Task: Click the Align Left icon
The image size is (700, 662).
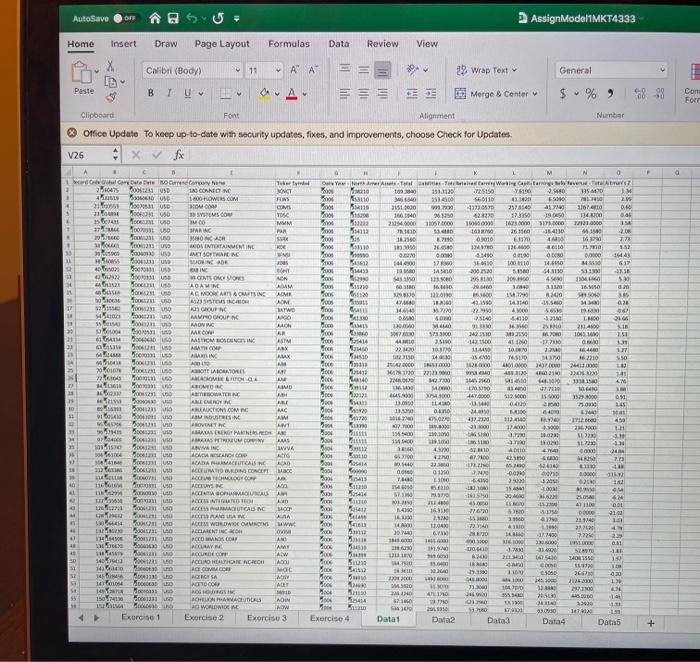Action: click(x=345, y=93)
